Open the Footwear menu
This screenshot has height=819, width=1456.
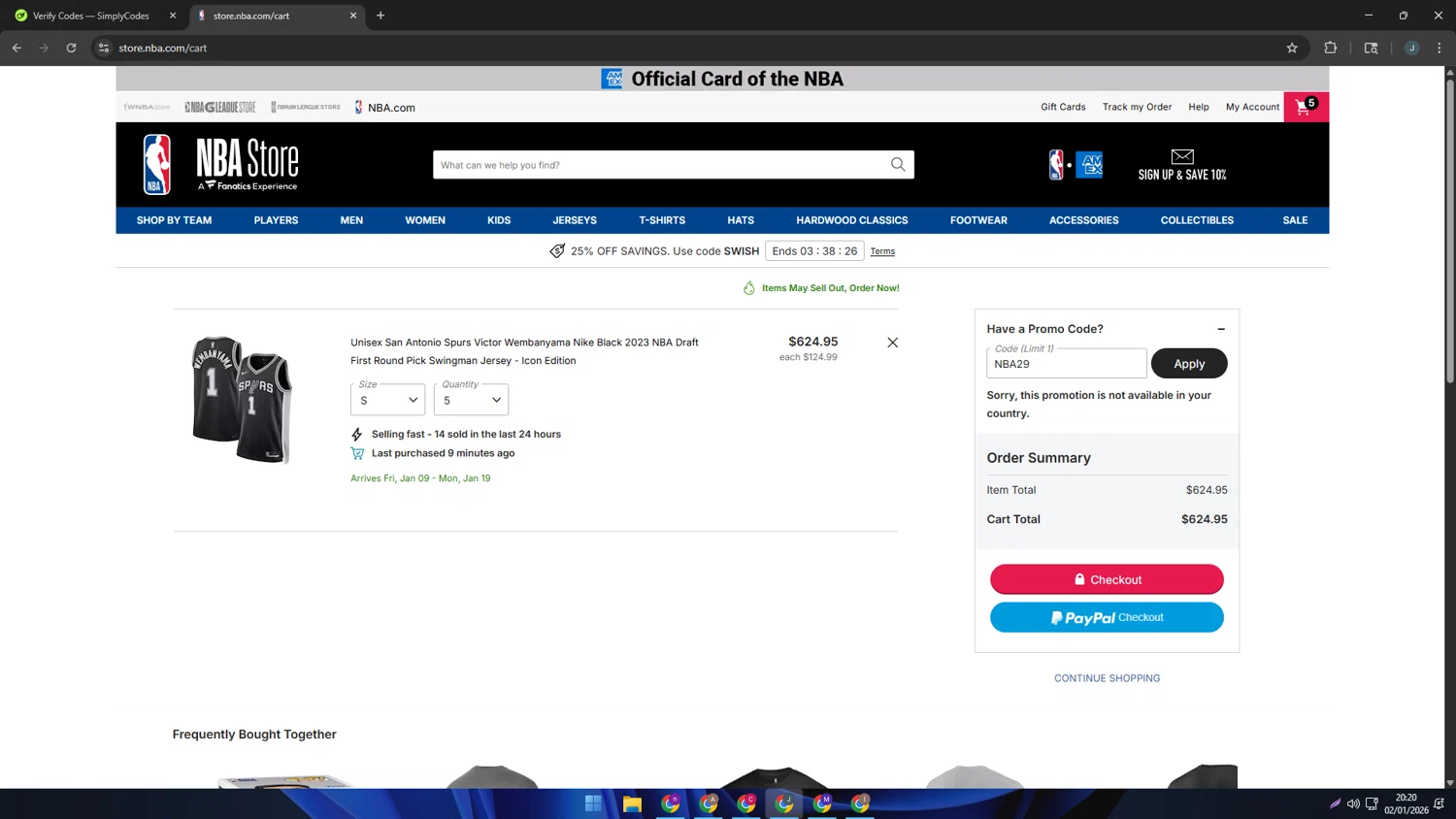click(x=978, y=220)
